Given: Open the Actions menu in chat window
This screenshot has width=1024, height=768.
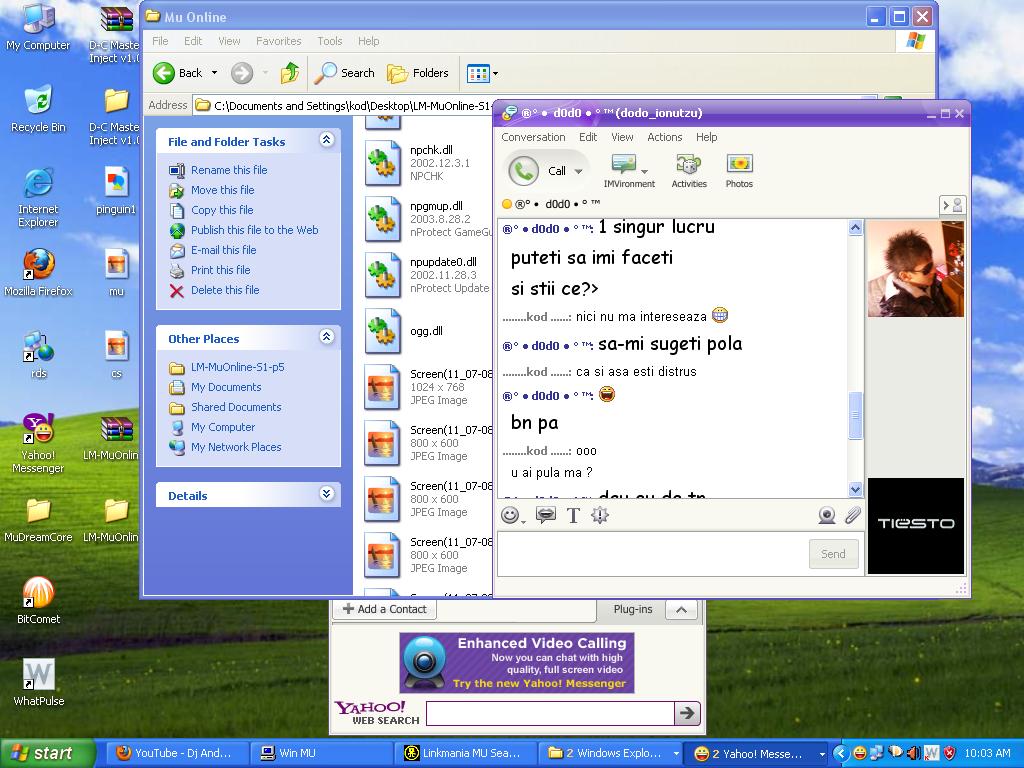Looking at the screenshot, I should [664, 137].
